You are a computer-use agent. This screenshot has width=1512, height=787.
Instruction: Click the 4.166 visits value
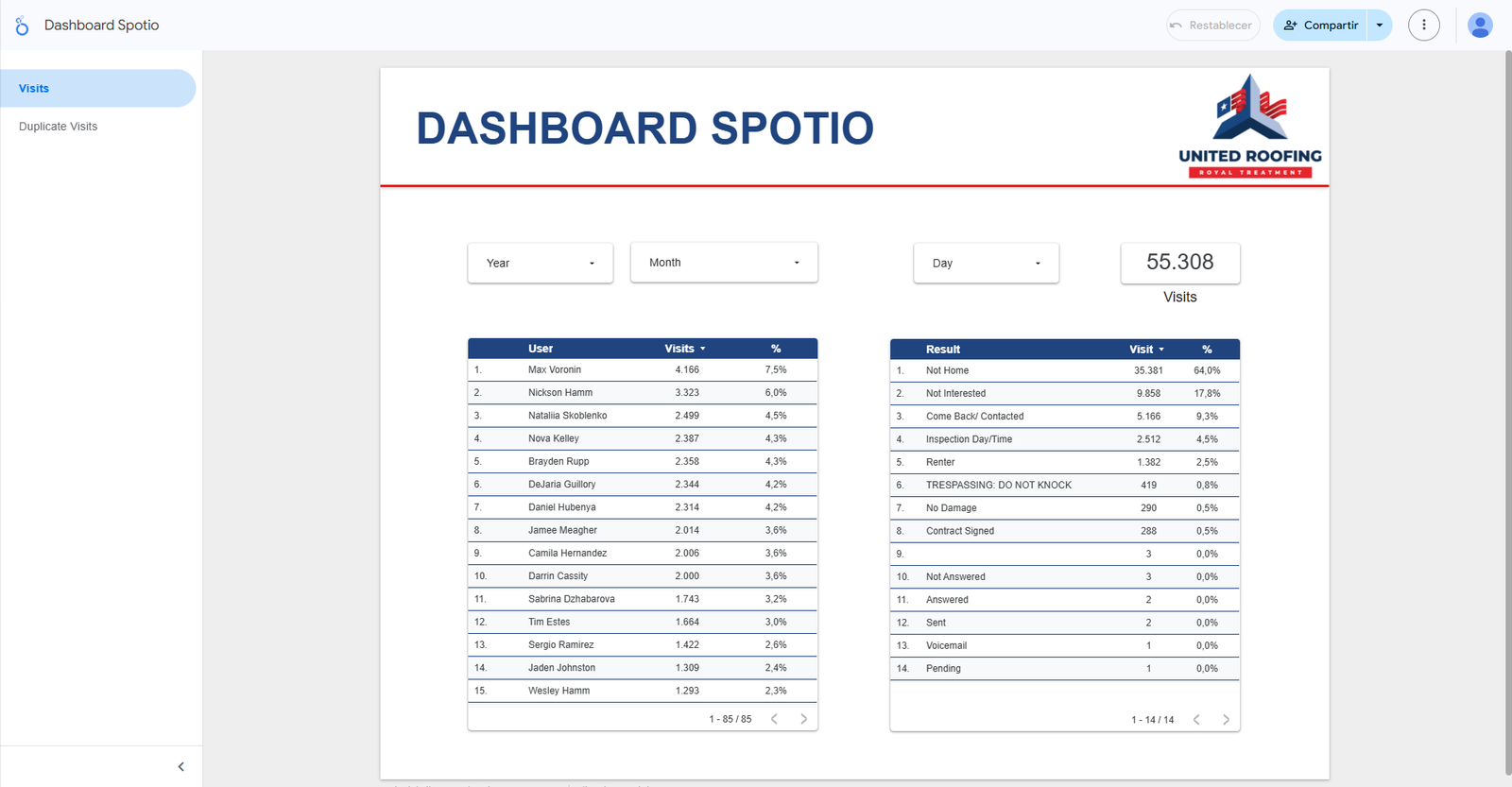coord(687,369)
